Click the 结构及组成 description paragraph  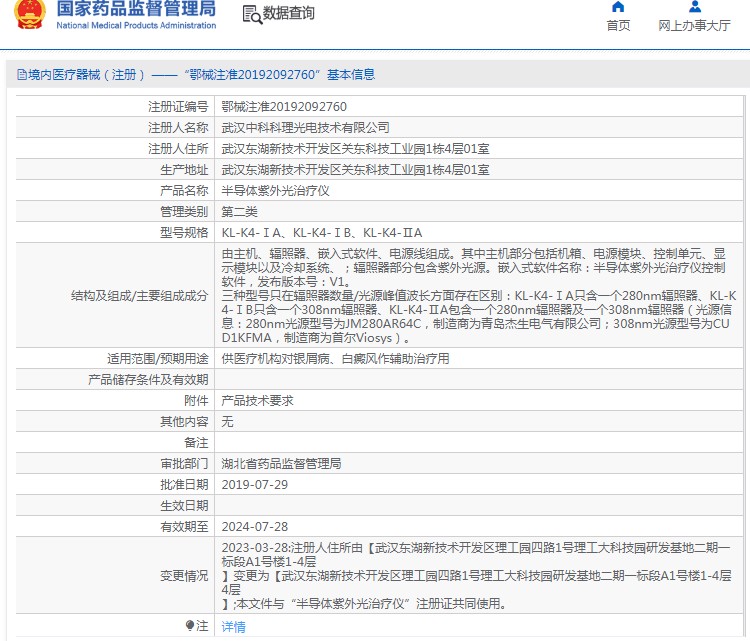pos(479,296)
